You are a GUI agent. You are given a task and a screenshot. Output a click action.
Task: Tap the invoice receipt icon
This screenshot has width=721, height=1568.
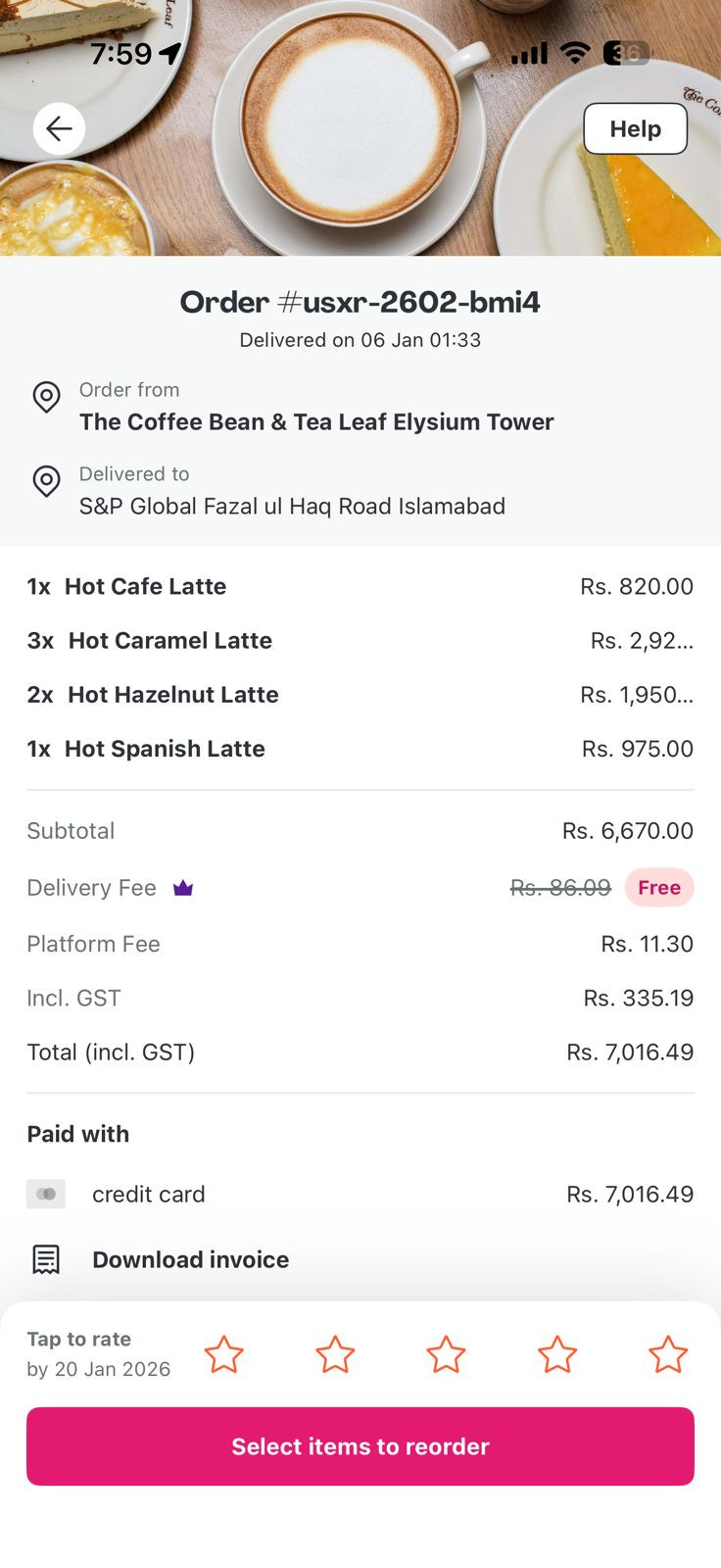coord(46,1259)
